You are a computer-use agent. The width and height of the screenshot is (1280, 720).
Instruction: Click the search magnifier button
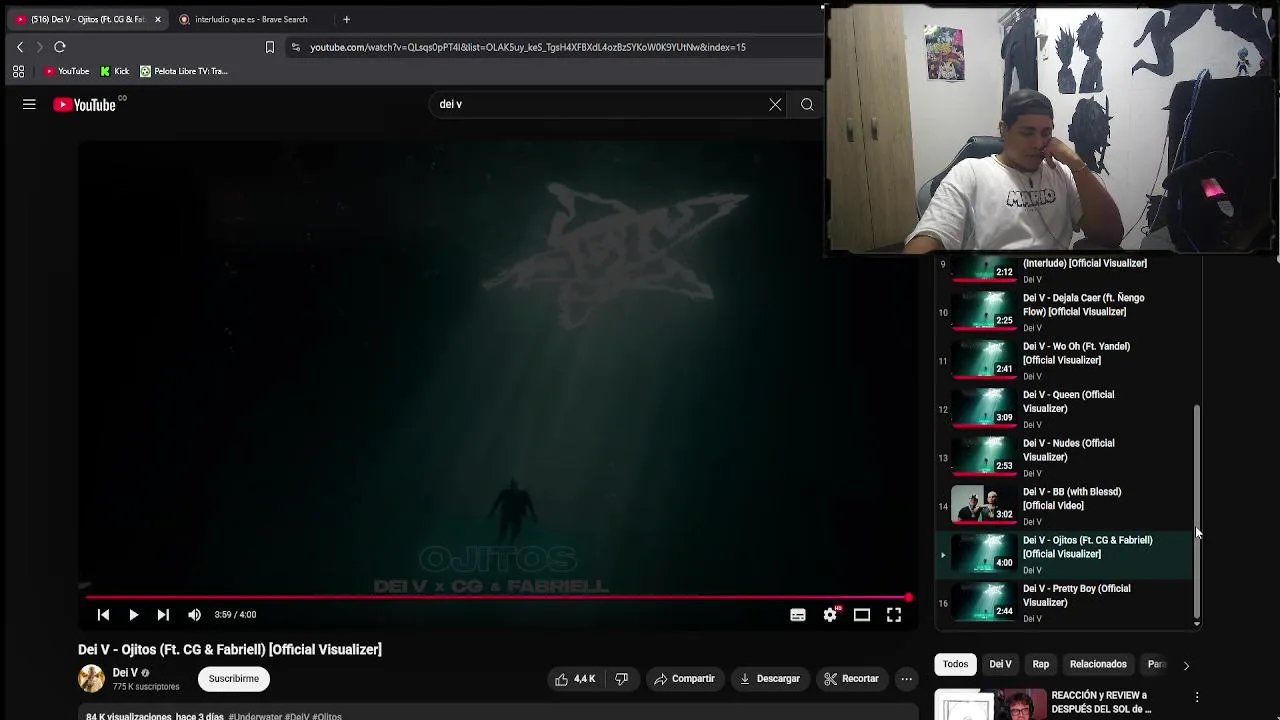(x=807, y=104)
